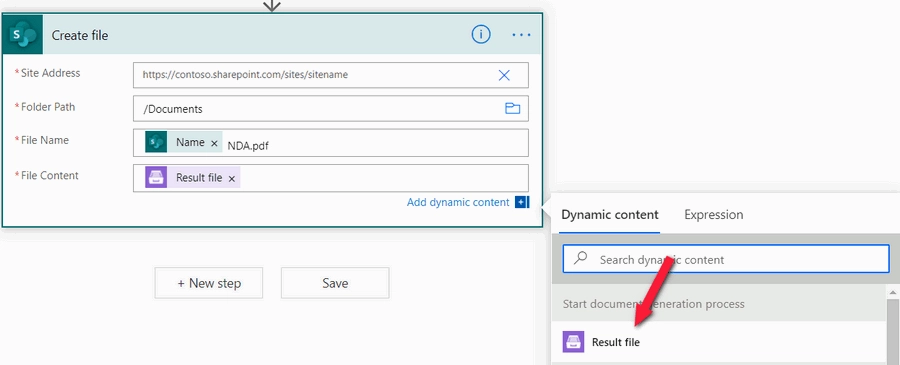Open the folder picker for Folder Path
This screenshot has height=365, width=900.
click(513, 108)
